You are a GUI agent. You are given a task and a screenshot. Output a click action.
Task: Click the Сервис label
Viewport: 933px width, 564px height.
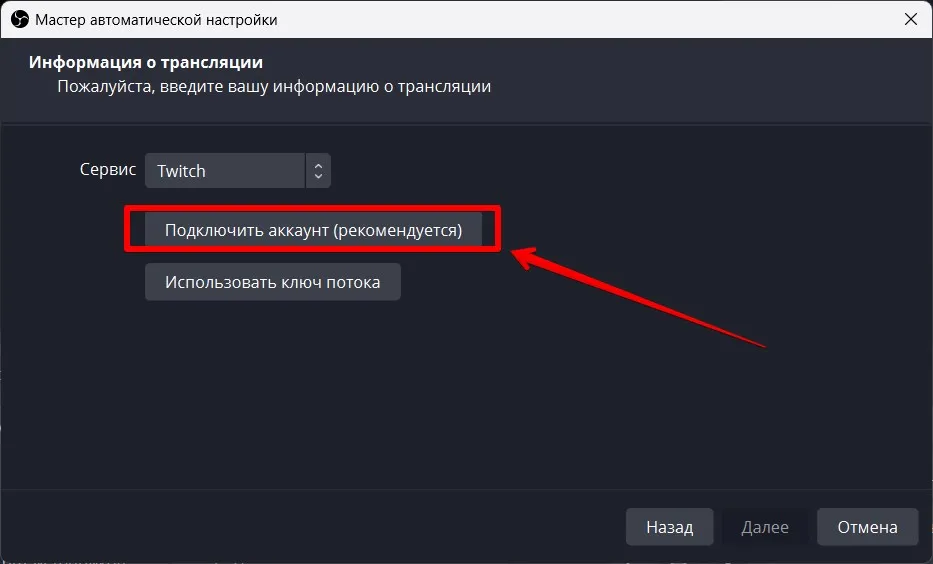click(x=108, y=170)
